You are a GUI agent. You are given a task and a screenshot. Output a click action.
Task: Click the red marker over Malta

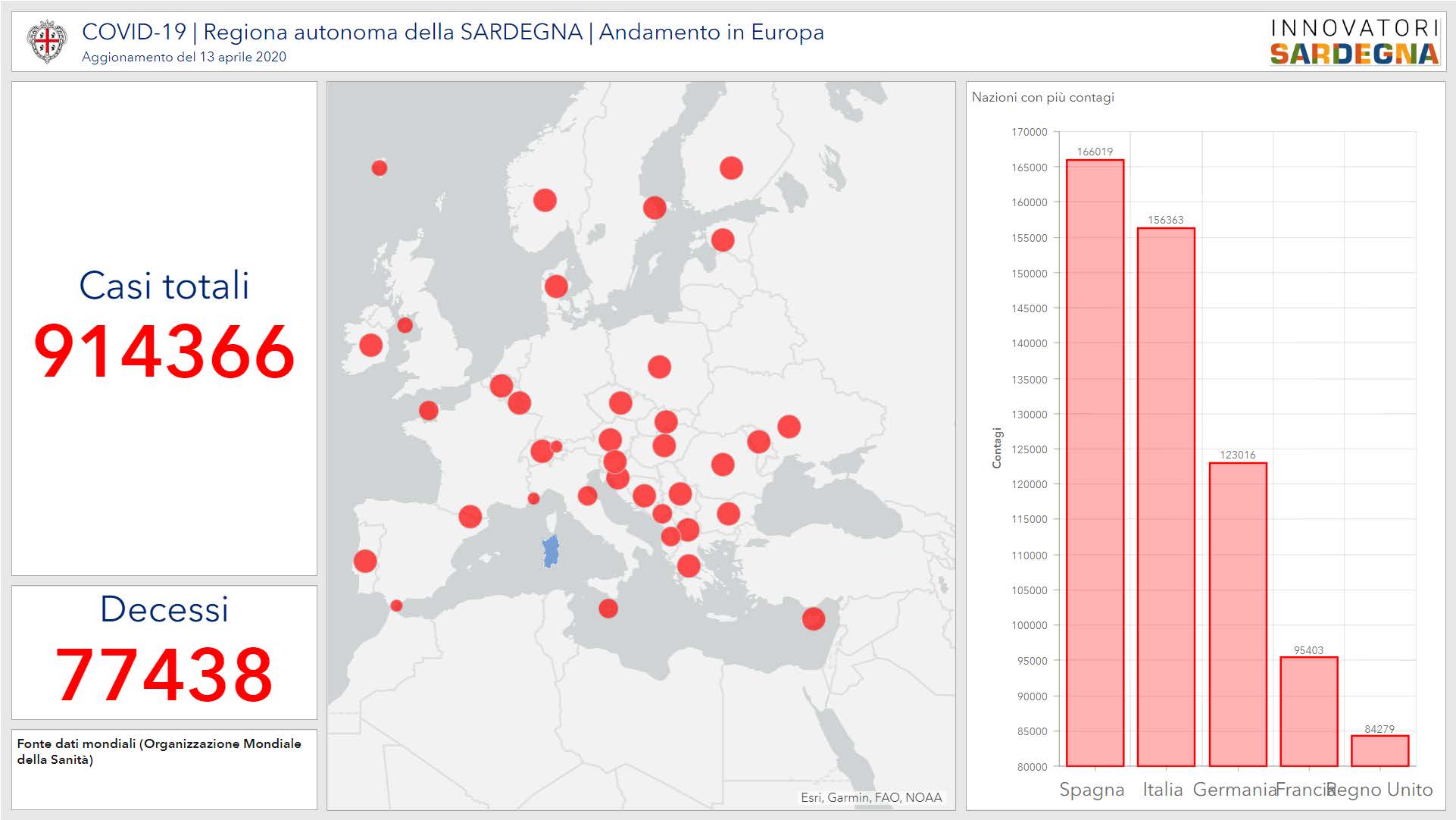608,608
